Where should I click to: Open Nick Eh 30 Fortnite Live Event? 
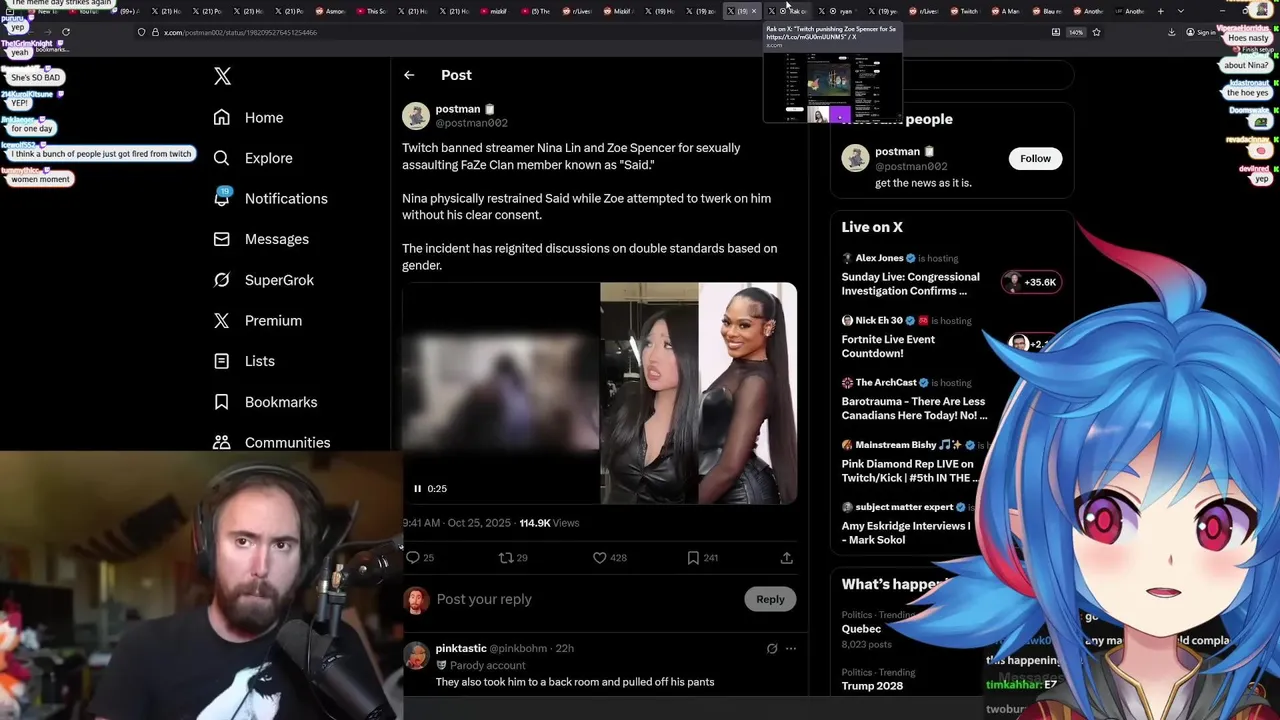(888, 346)
